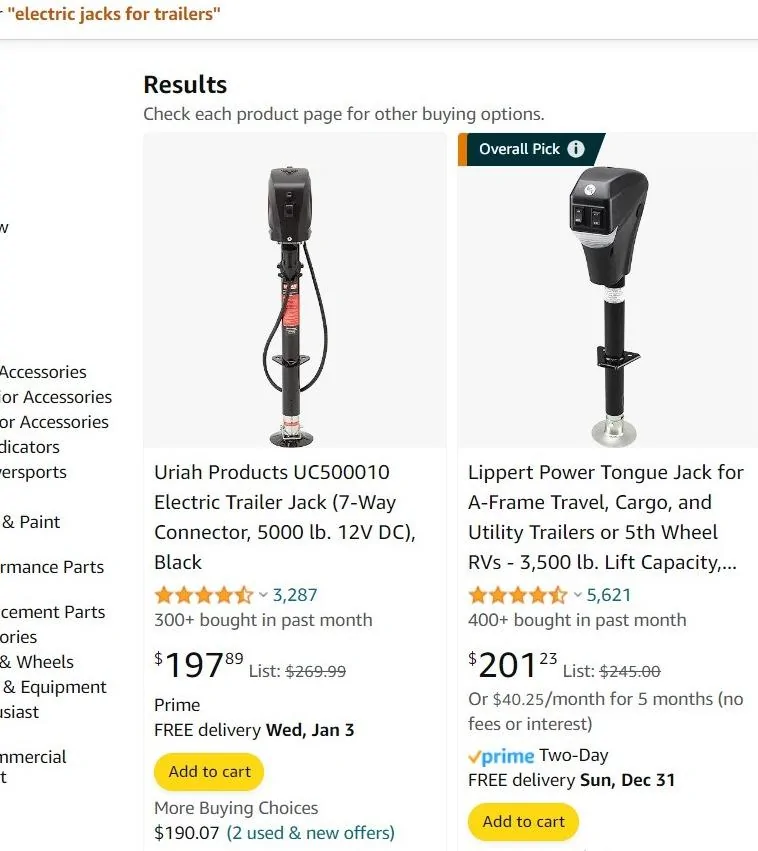Select the & Wheels sidebar category

click(37, 662)
